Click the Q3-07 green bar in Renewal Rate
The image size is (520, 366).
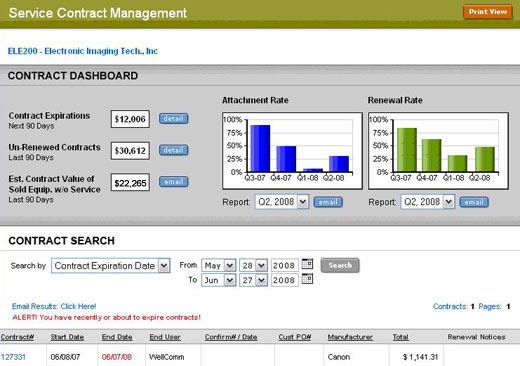407,150
